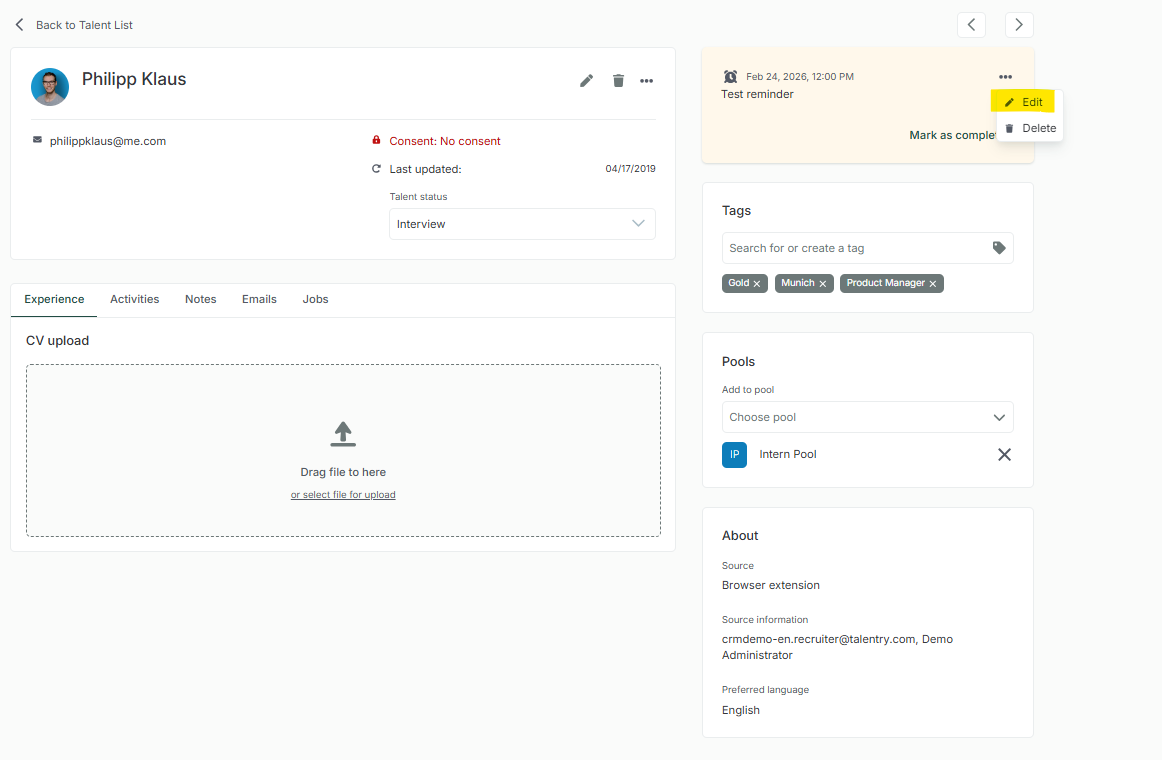Click the reminder's three-dot options icon
The height and width of the screenshot is (760, 1162).
1005,77
